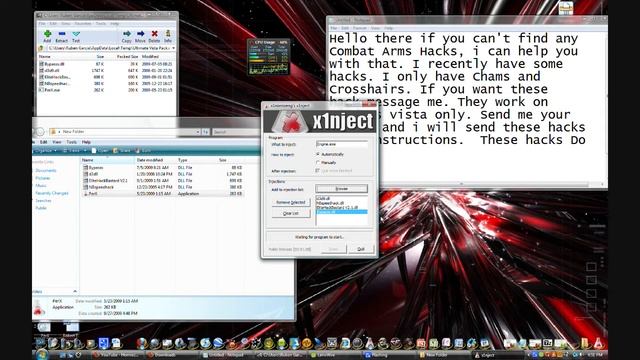Viewport: 640px width, 360px height.
Task: Click the Info icon in 7-Zip
Action: tap(168, 34)
